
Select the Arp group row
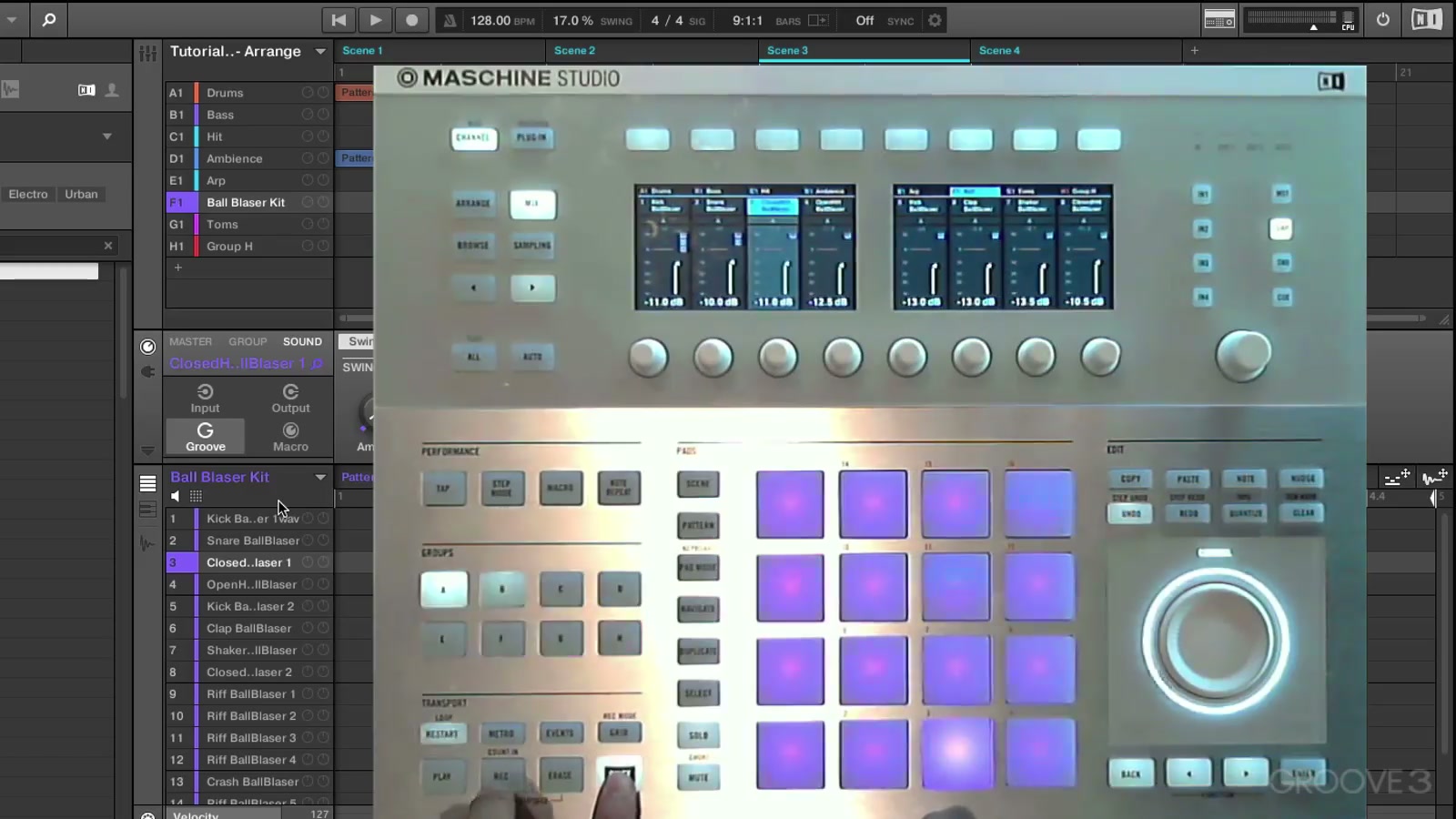(249, 180)
